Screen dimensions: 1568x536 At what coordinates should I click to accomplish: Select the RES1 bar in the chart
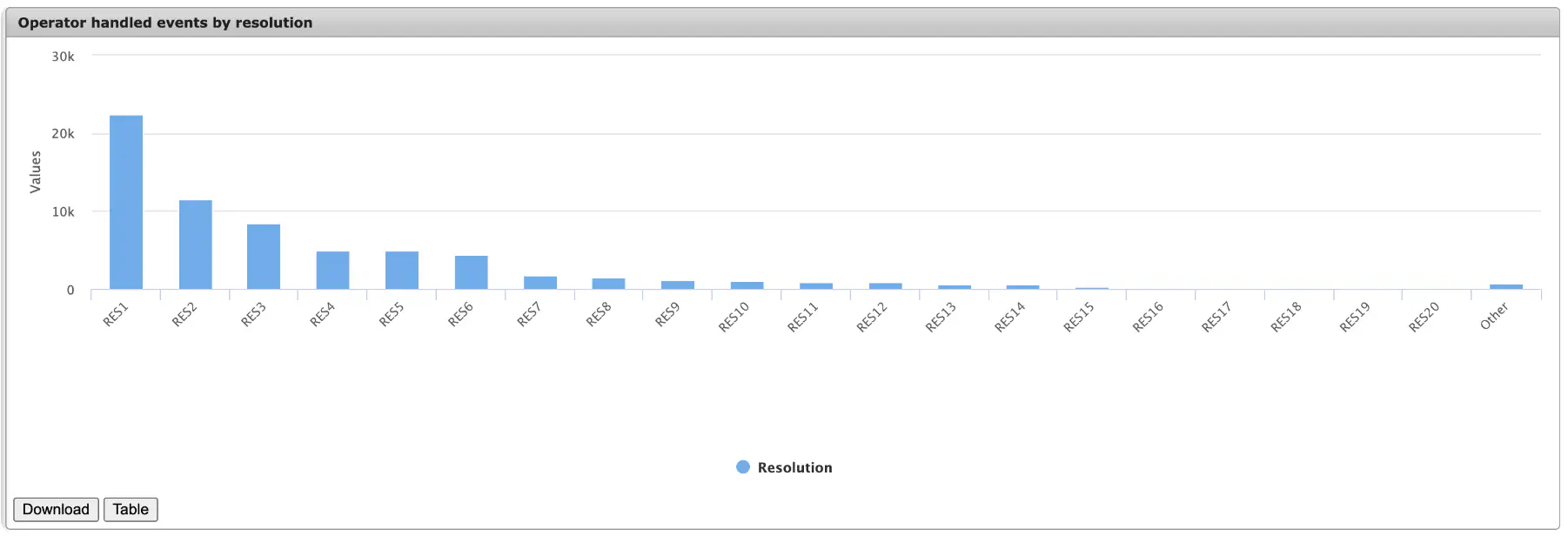126,202
